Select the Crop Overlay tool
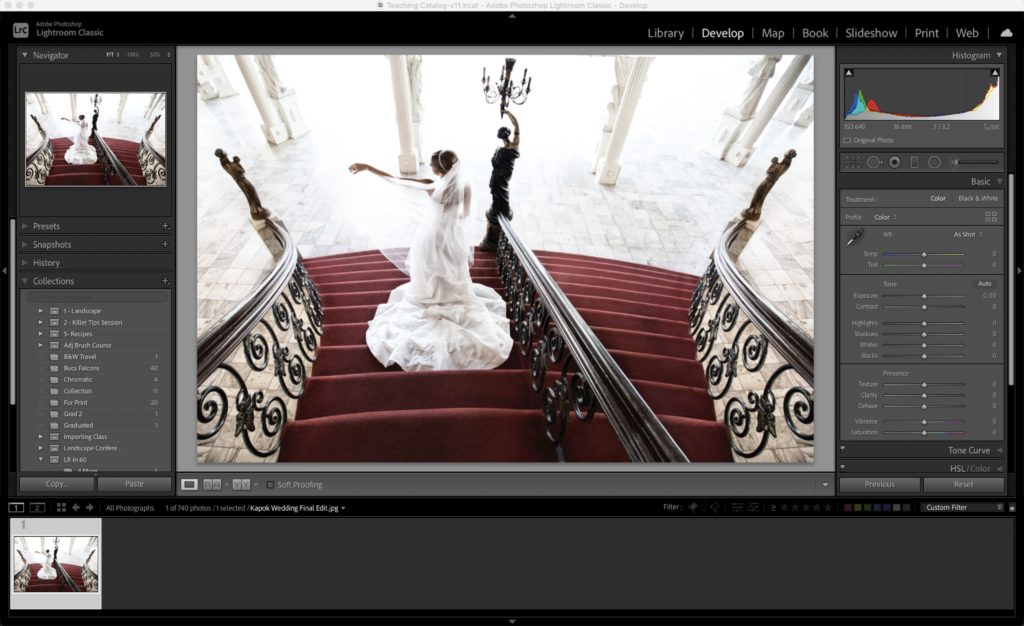The width and height of the screenshot is (1024, 626). [852, 162]
